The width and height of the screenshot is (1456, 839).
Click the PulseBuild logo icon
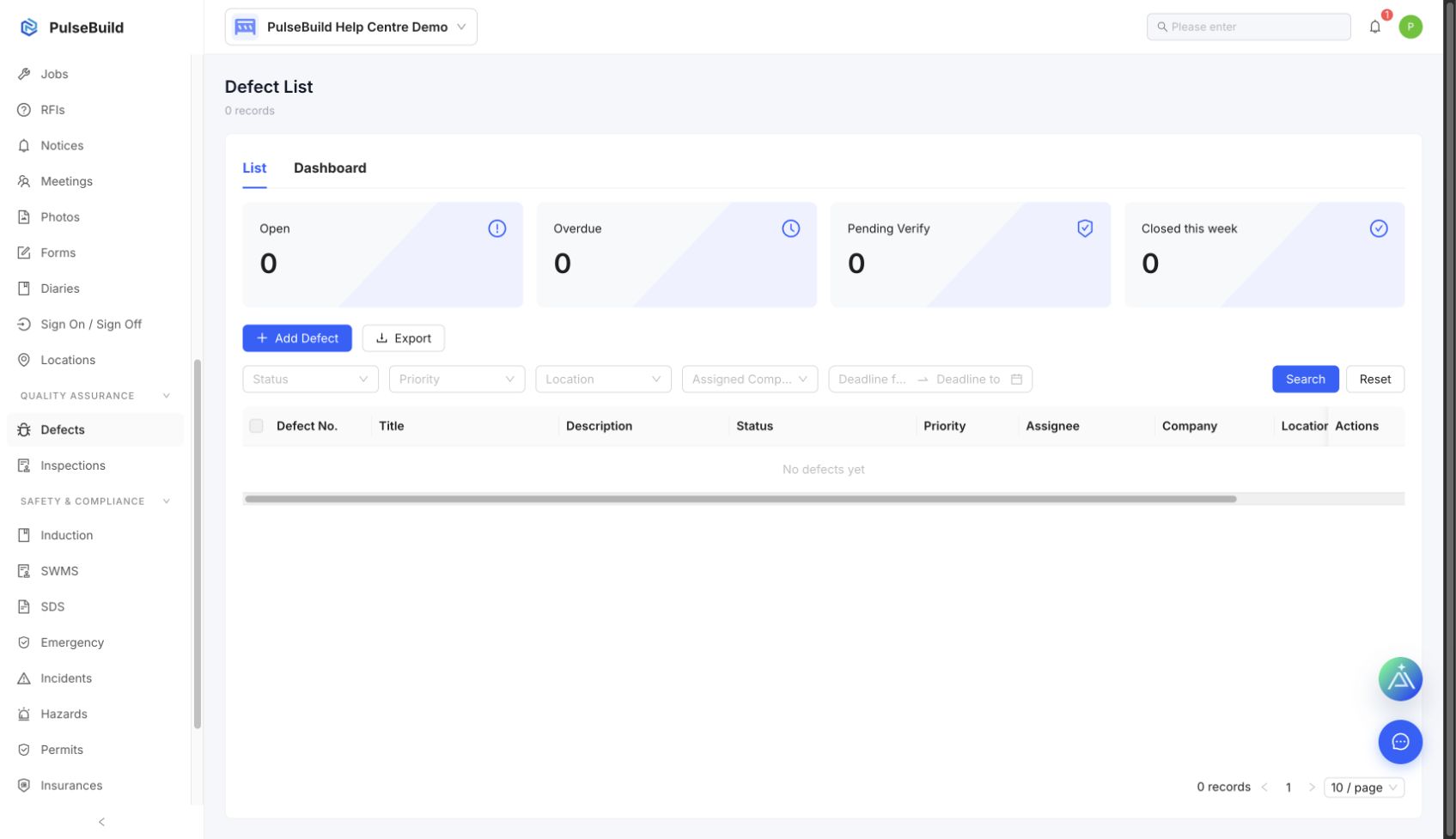(29, 27)
